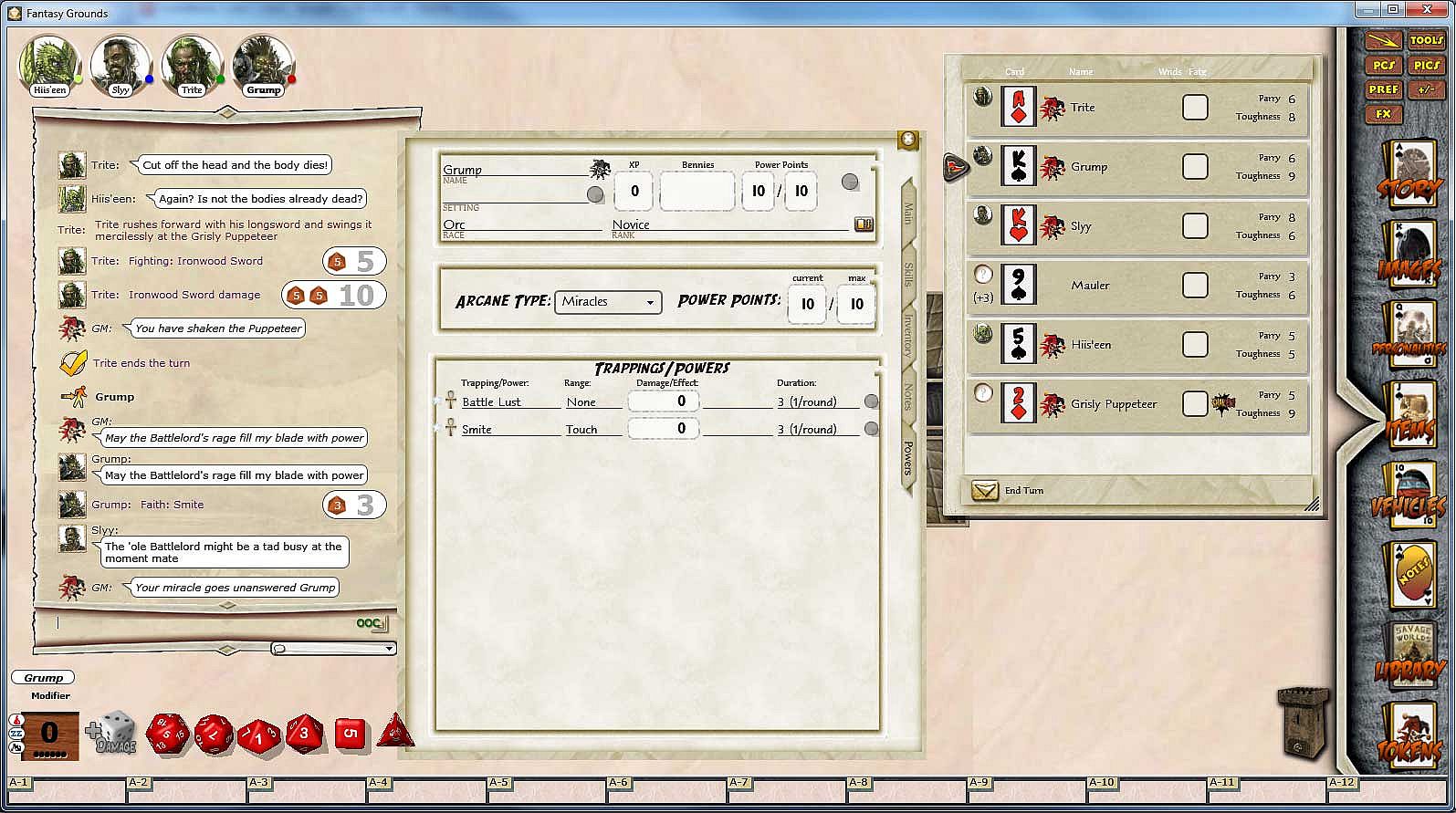This screenshot has height=813, width=1456.
Task: Open the Tokens sidebar deck
Action: tap(1409, 735)
